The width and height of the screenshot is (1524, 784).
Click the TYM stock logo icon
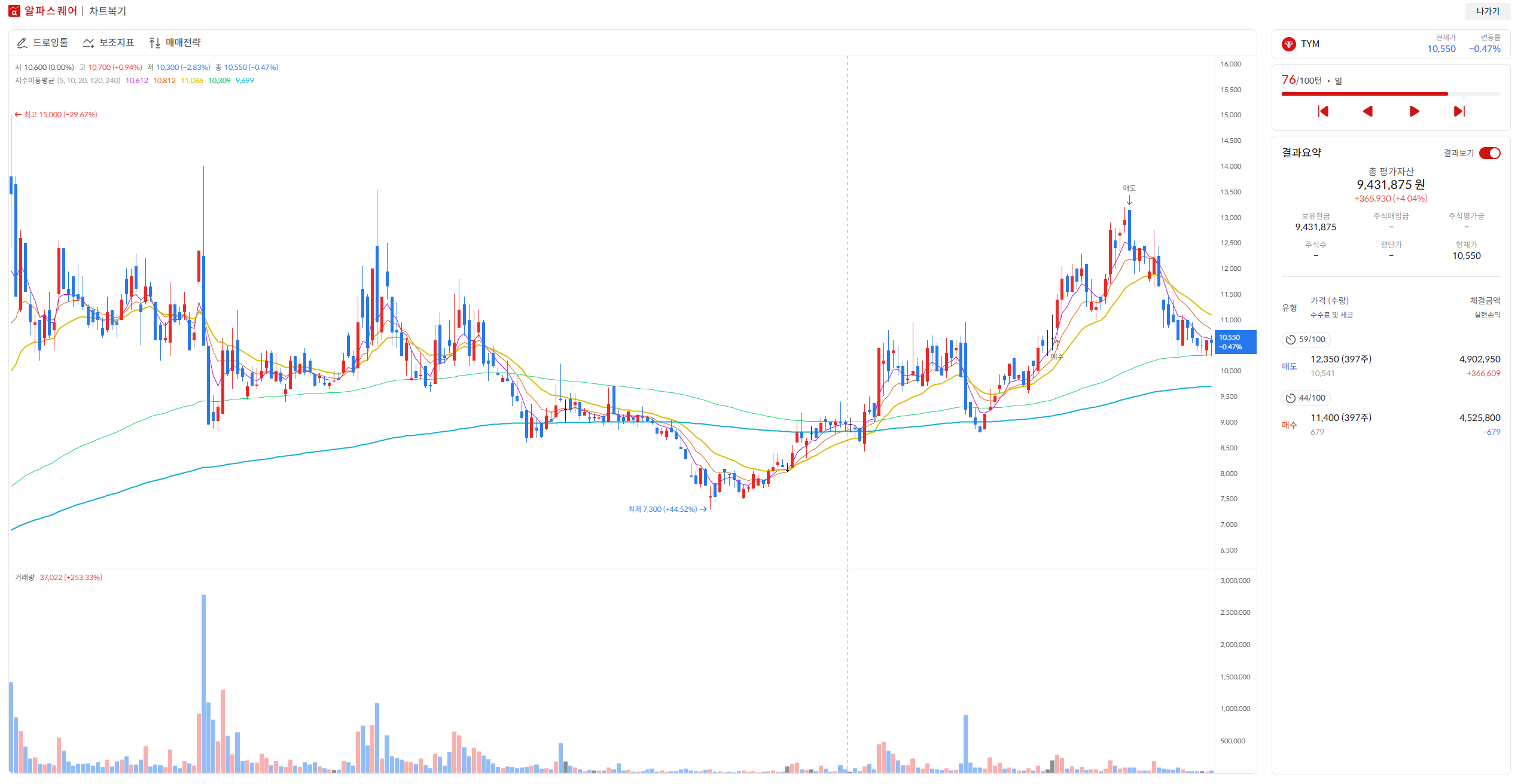(1289, 44)
